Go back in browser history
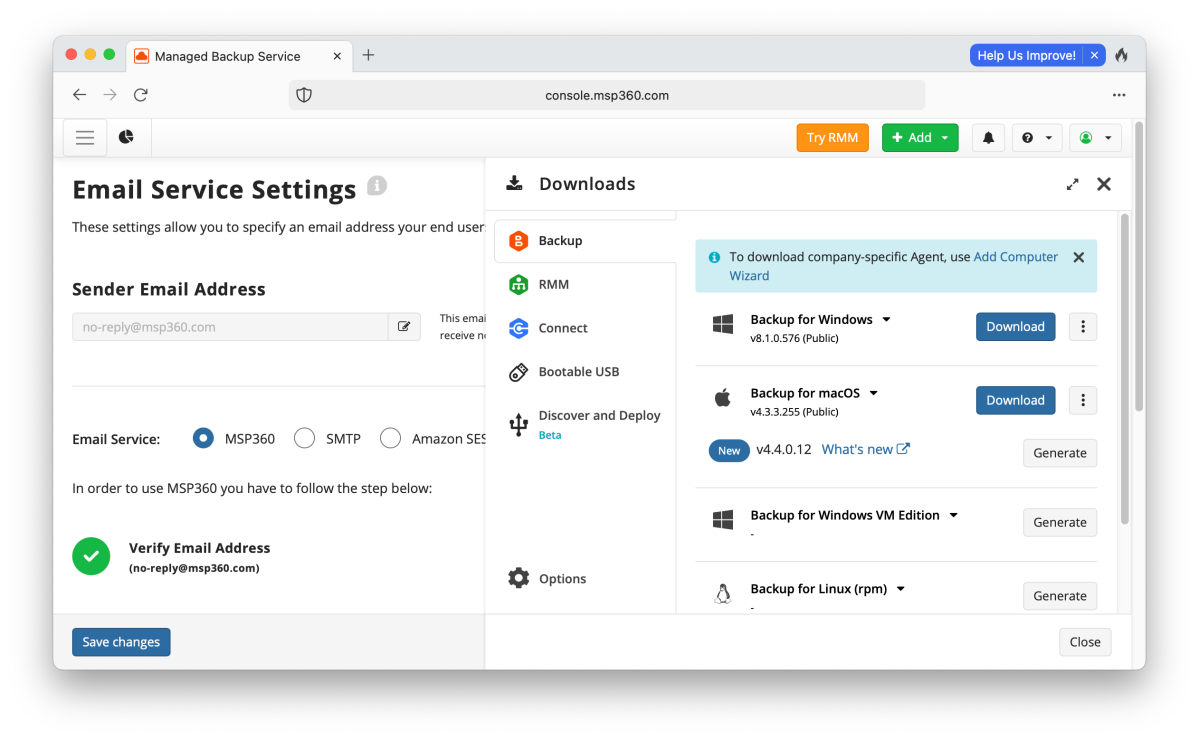Viewport: 1199px width, 740px height. [x=80, y=95]
